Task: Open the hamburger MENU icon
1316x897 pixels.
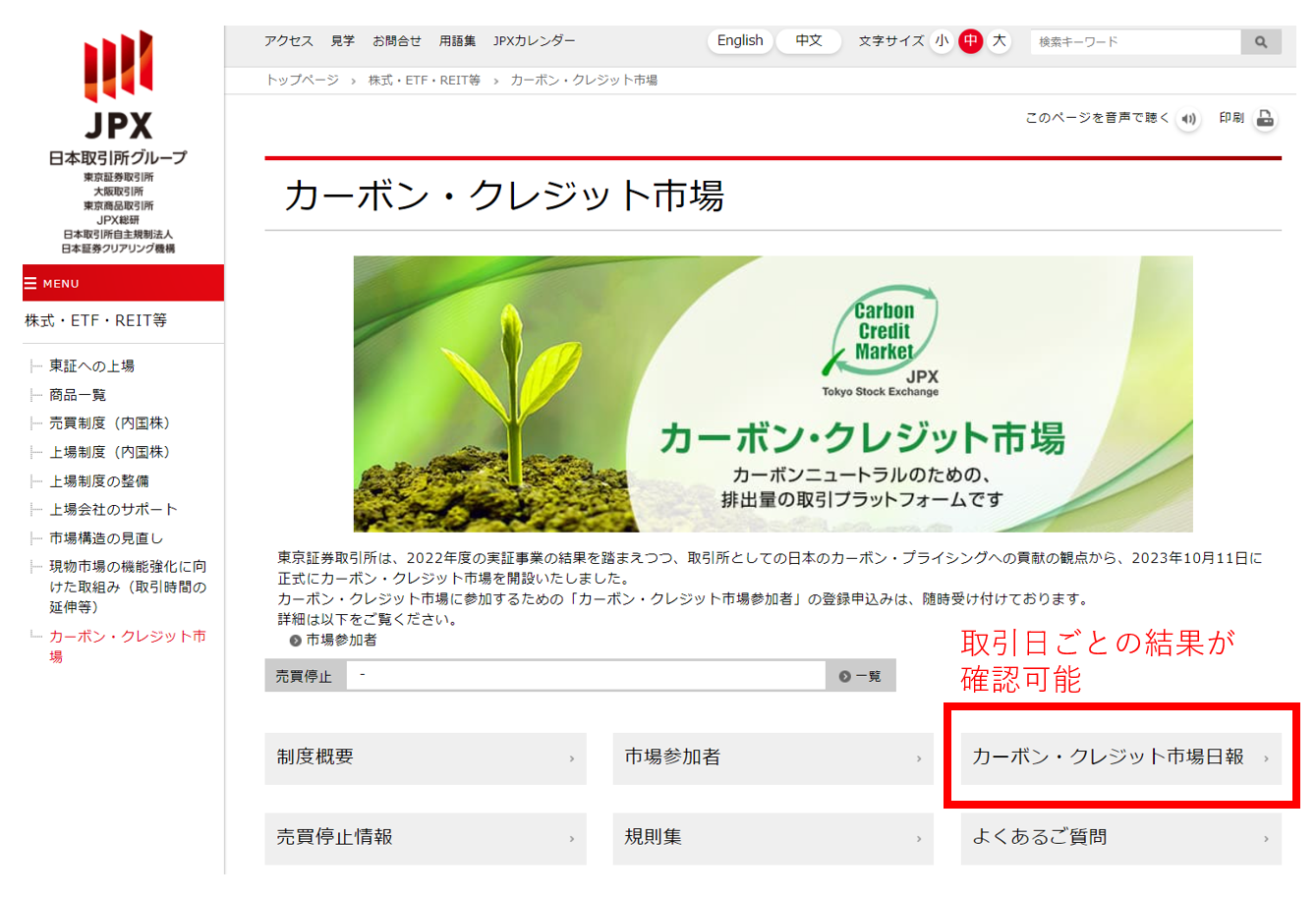Action: 30,283
